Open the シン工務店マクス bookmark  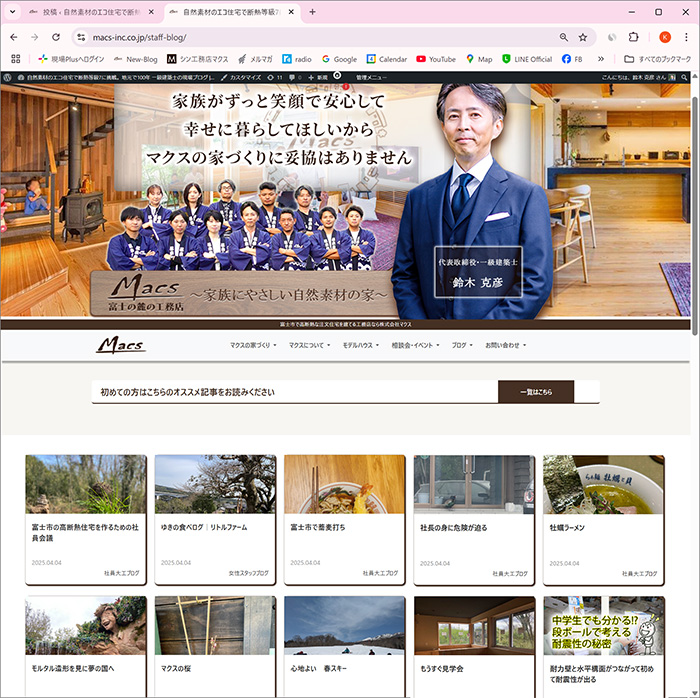pyautogui.click(x=198, y=59)
